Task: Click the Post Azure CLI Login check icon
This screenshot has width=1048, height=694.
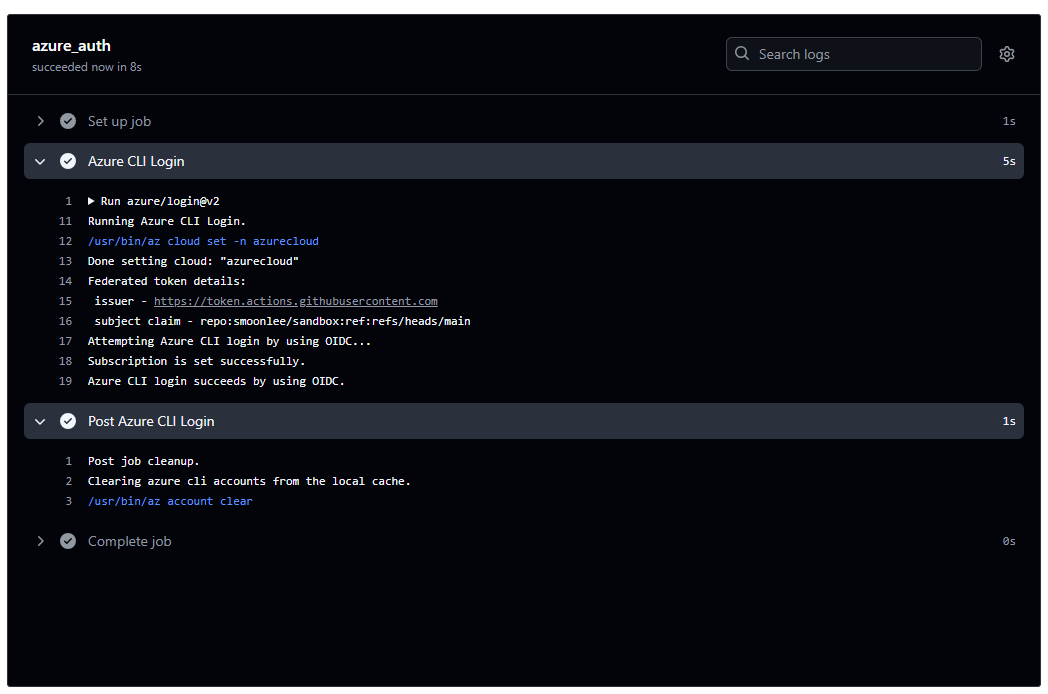Action: pos(68,421)
